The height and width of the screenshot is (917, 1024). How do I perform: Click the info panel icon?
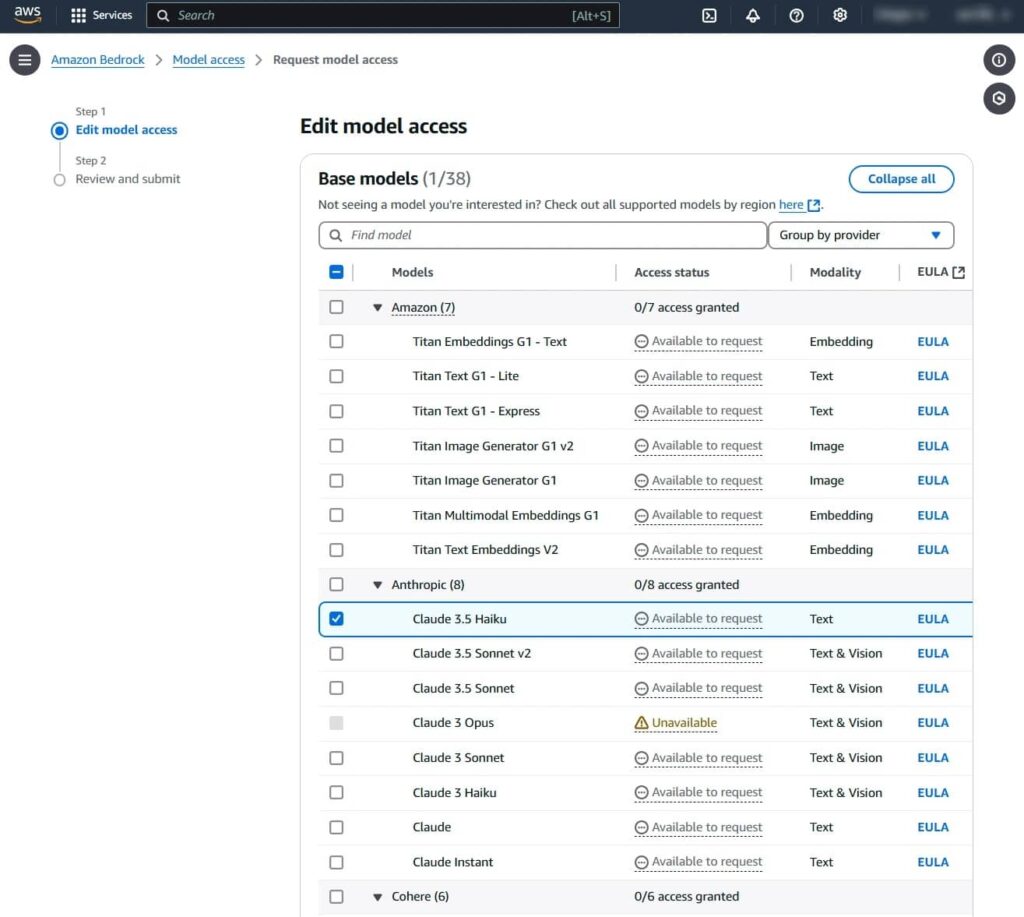(x=998, y=60)
